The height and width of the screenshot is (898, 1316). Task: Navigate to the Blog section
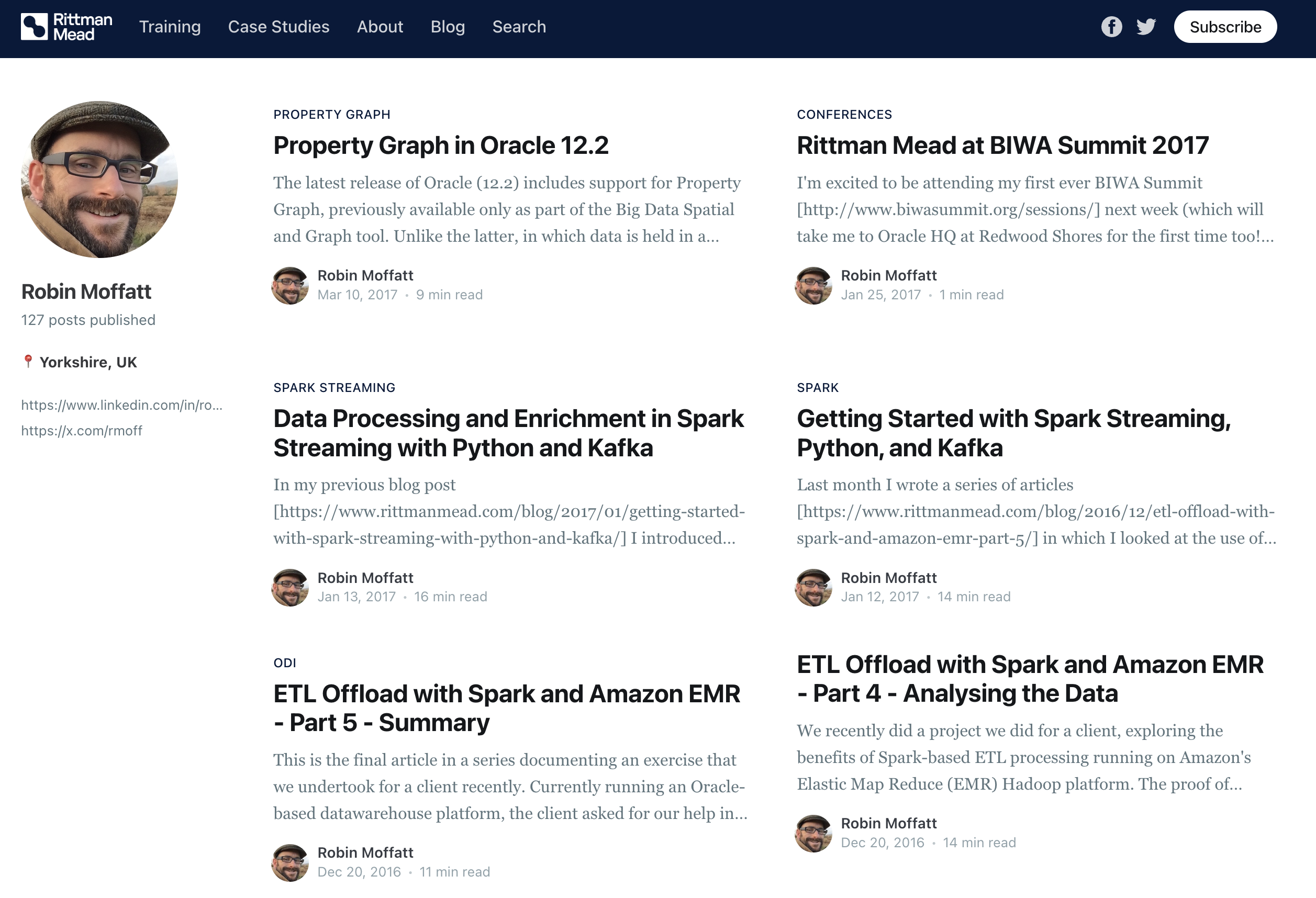448,27
